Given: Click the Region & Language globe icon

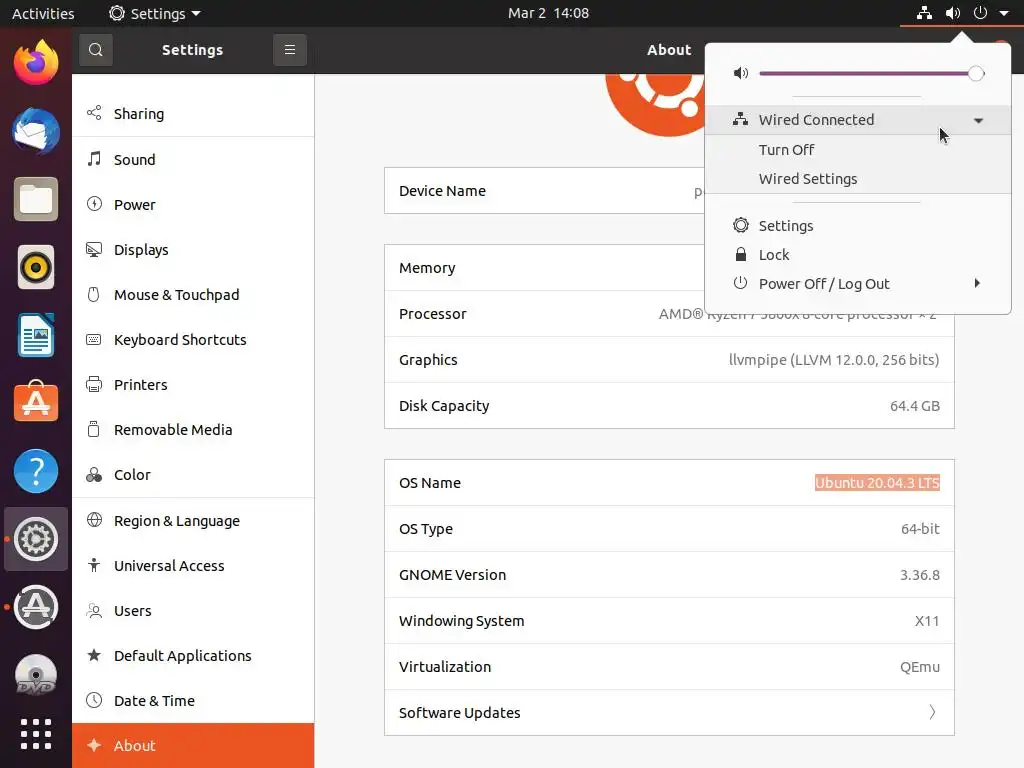Looking at the screenshot, I should (x=94, y=520).
